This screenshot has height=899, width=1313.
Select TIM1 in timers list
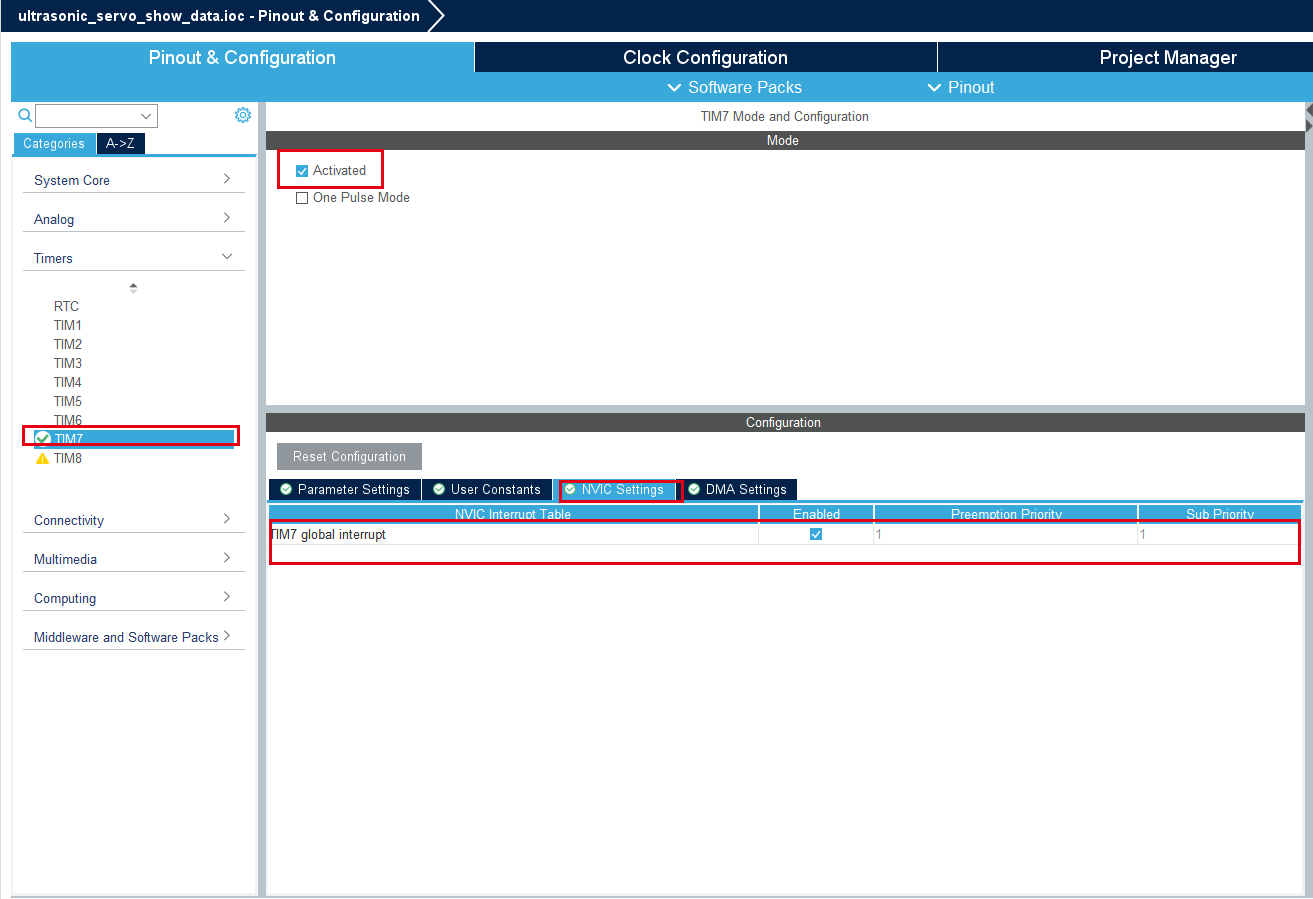point(68,325)
